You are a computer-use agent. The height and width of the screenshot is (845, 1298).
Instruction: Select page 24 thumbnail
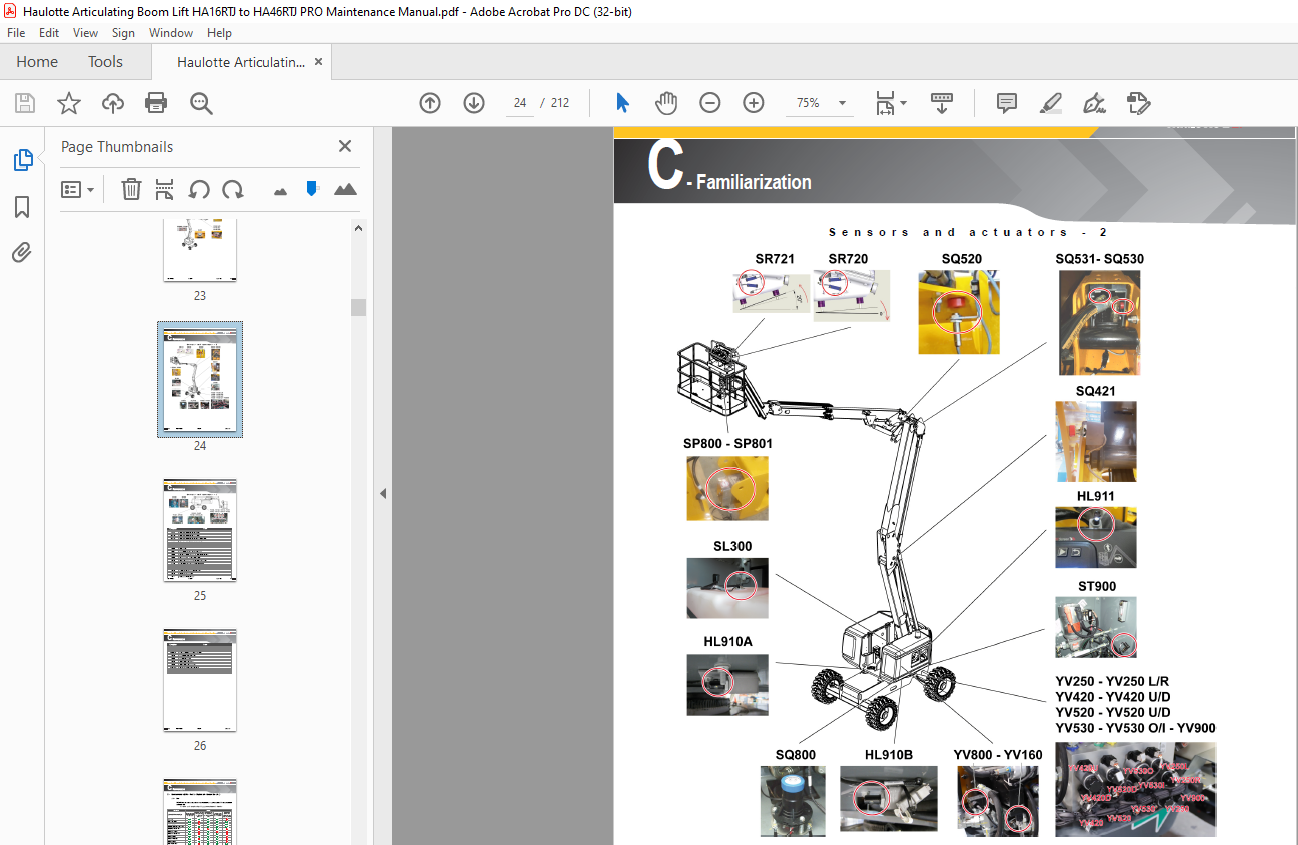tap(200, 380)
